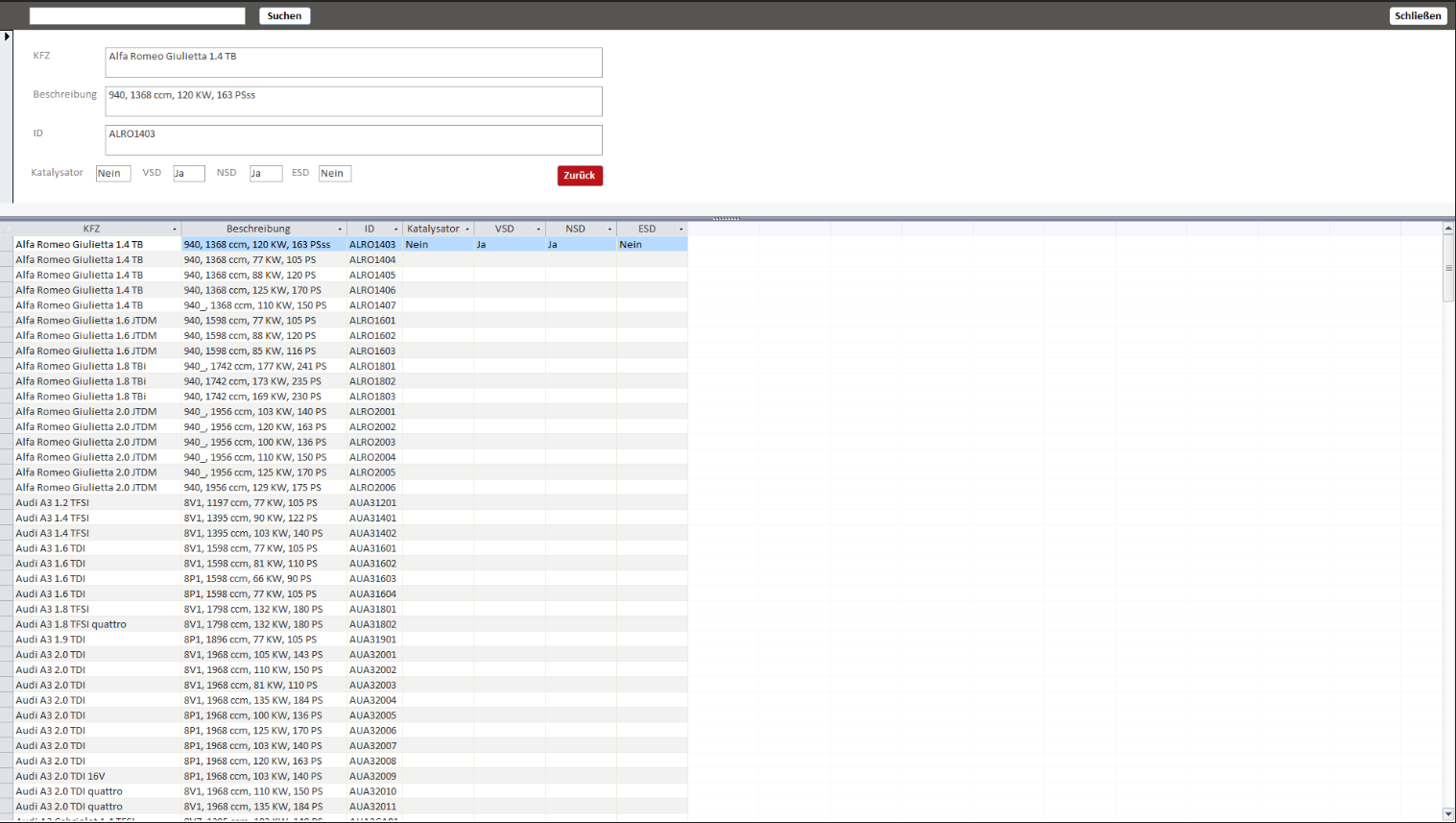The image size is (1456, 823).
Task: Select table cell ALRO1601
Action: click(374, 321)
